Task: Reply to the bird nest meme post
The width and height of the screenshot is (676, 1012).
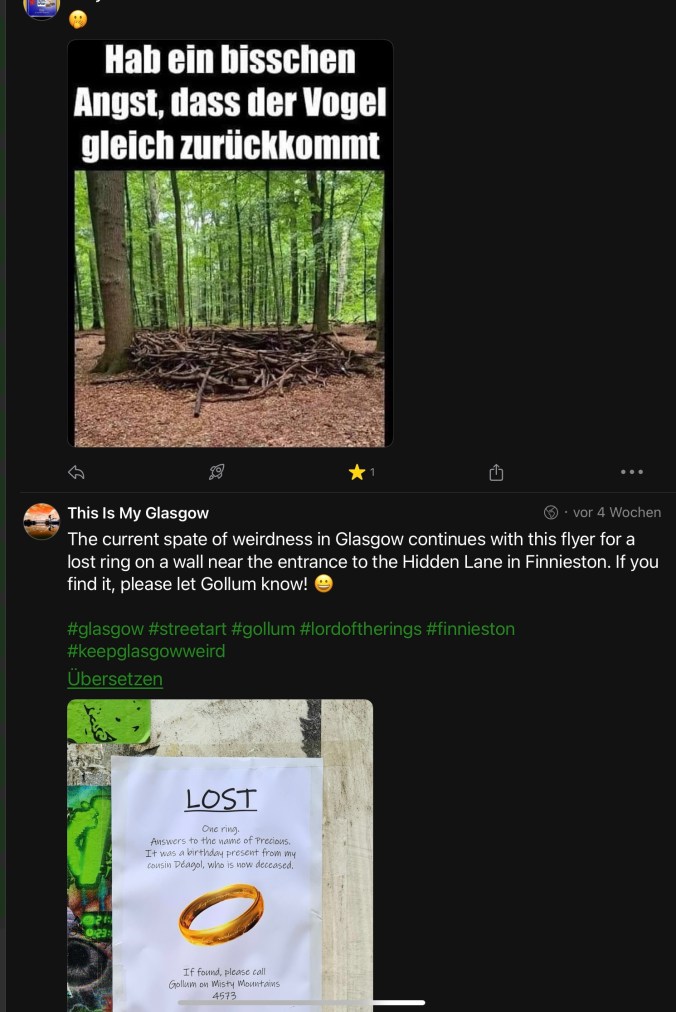Action: (x=76, y=472)
